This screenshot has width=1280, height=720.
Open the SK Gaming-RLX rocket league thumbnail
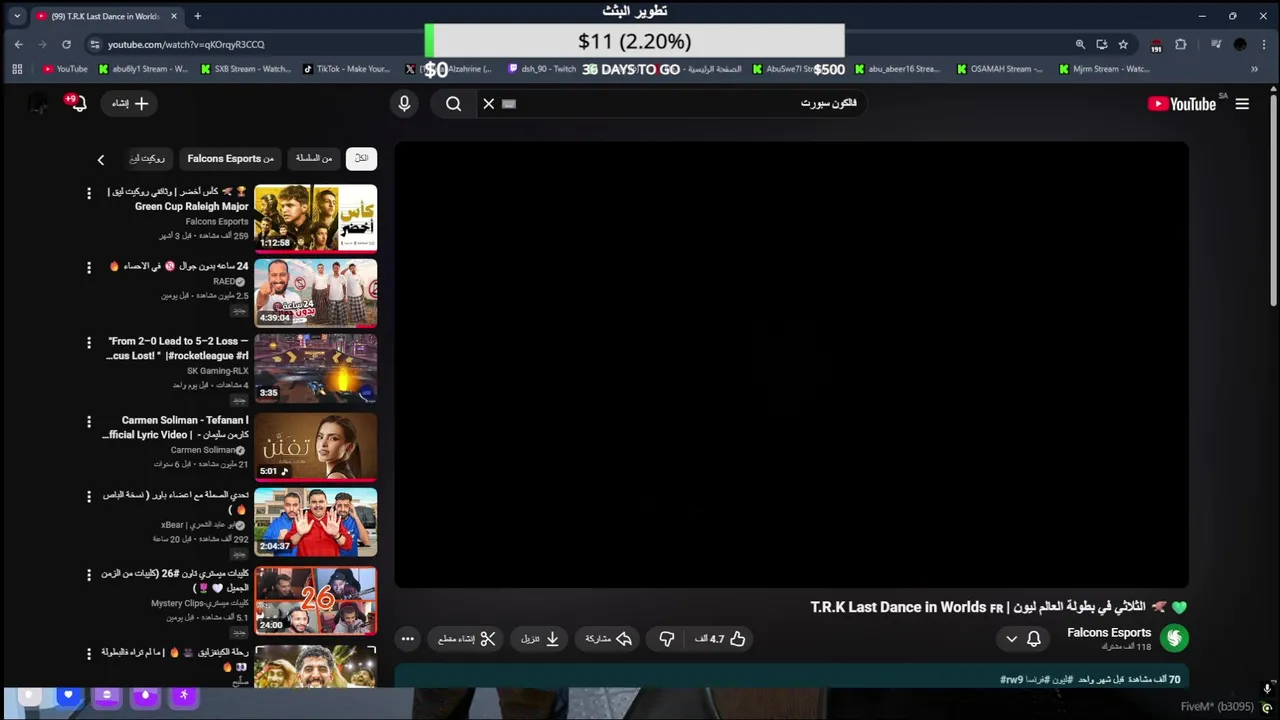[x=315, y=368]
